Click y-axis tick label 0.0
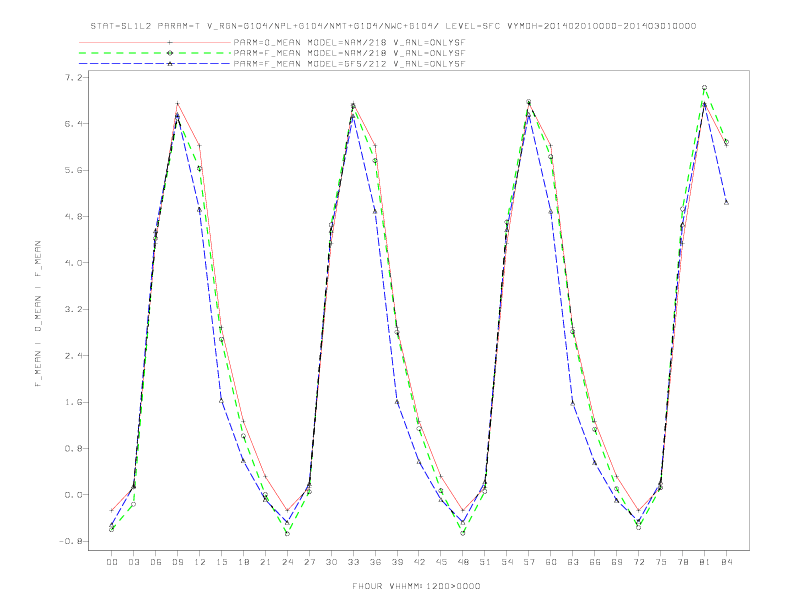Viewport: 792px width, 612px height. tap(73, 495)
